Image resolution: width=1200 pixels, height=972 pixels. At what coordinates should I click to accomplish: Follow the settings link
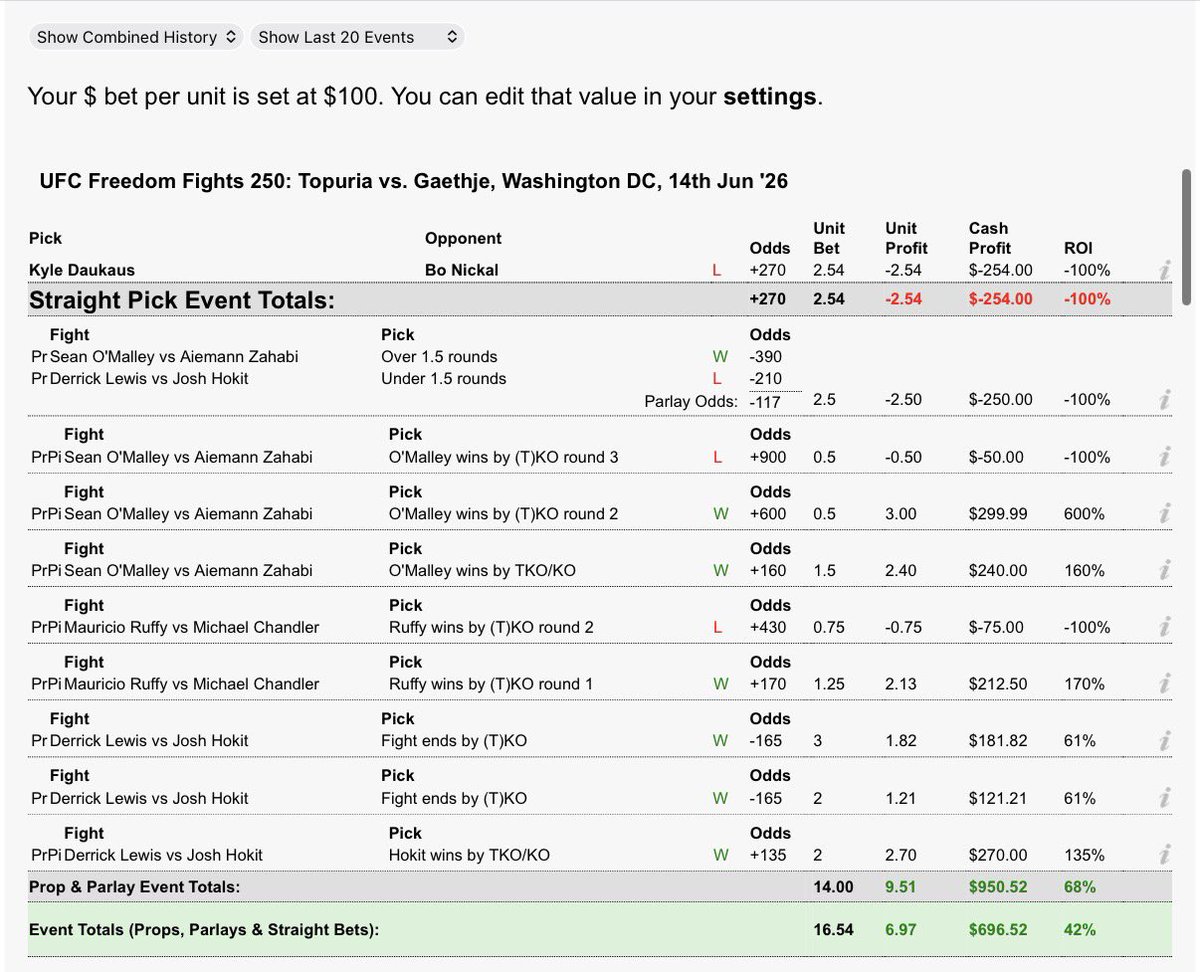(770, 98)
